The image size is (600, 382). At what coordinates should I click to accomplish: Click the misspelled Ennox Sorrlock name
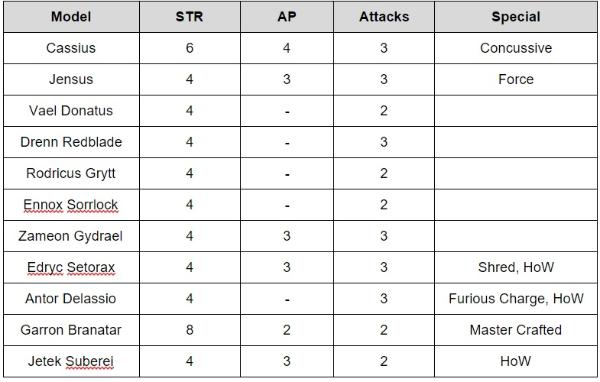pyautogui.click(x=71, y=205)
